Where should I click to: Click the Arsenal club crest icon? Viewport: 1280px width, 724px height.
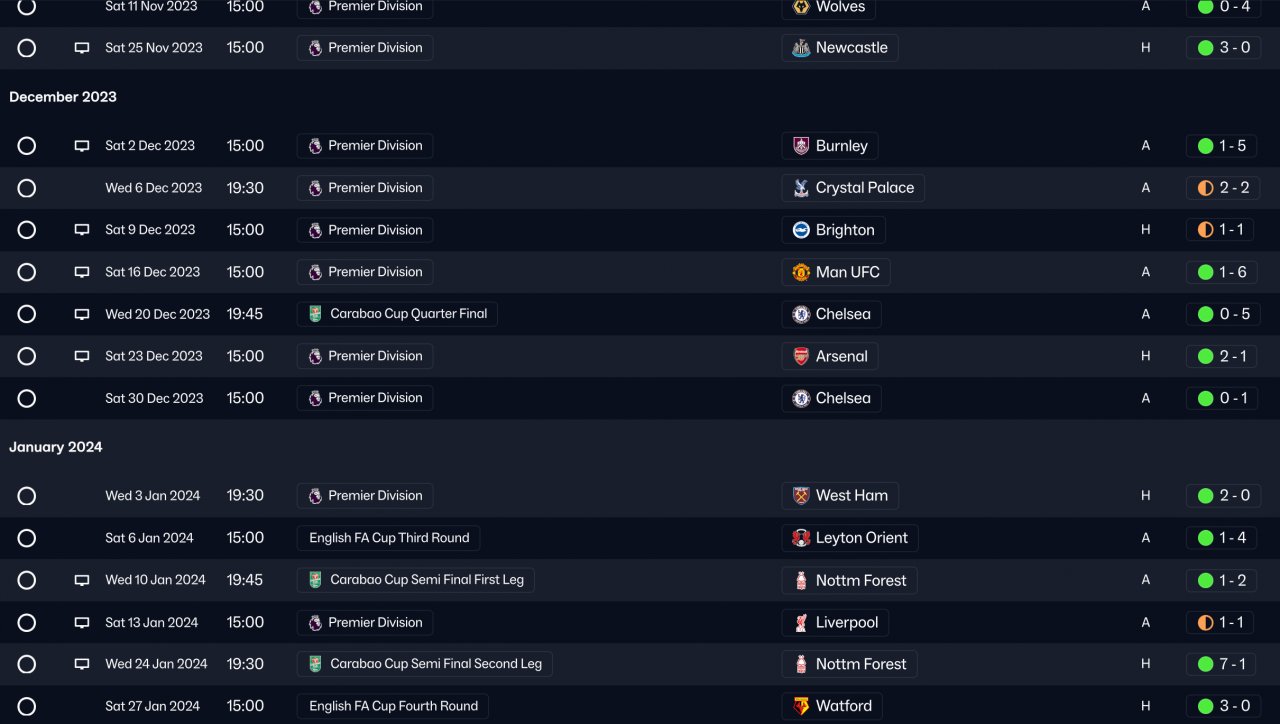click(x=801, y=356)
